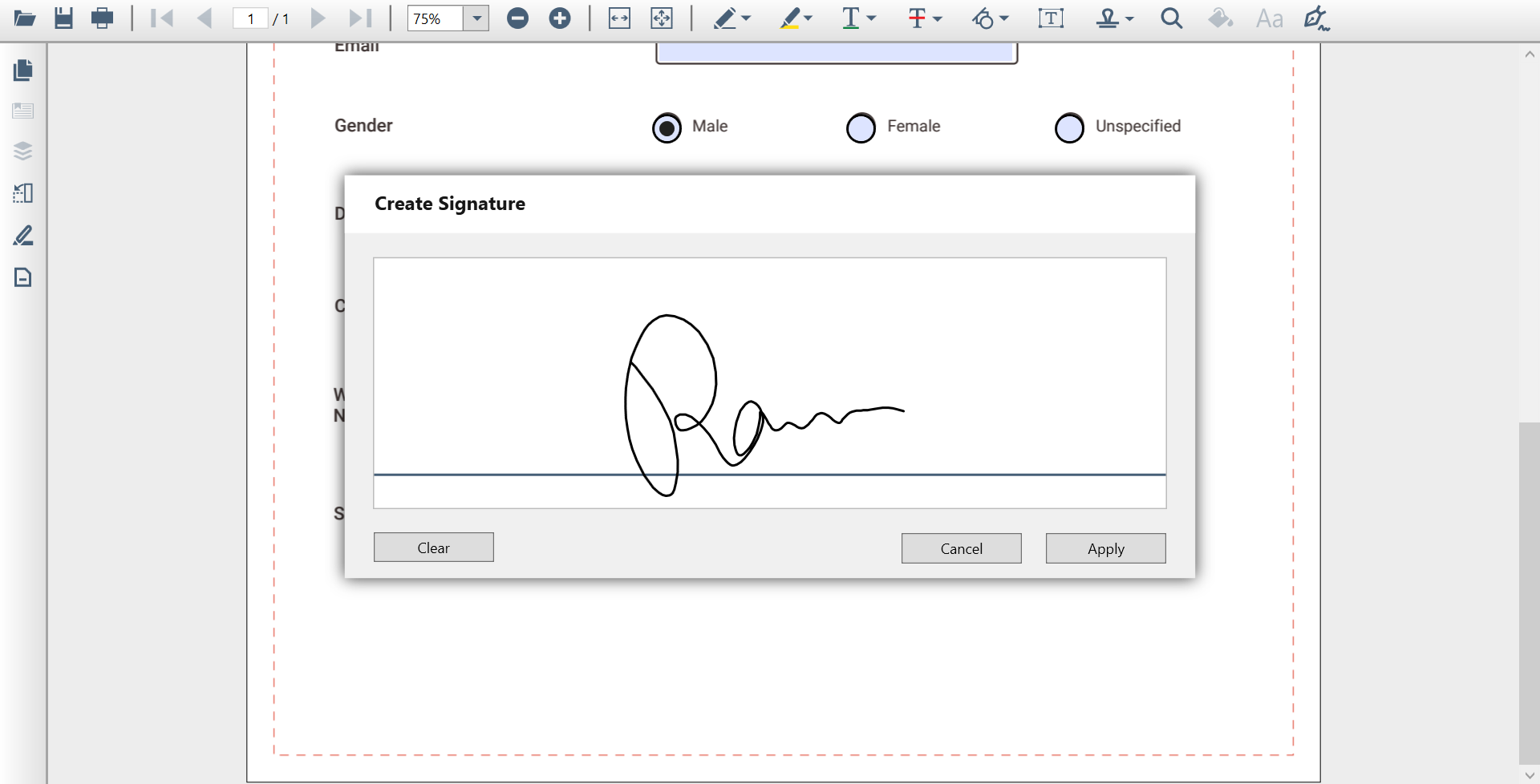
Task: Click the Create Signature dialog title
Action: (x=450, y=204)
